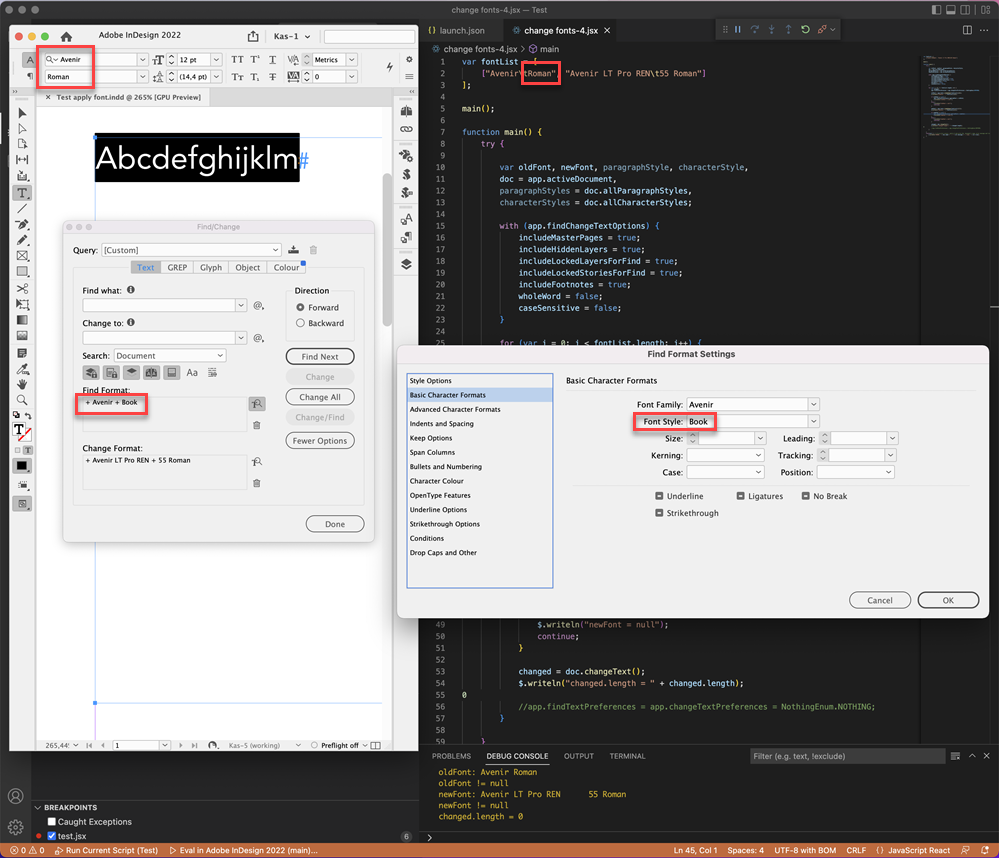Click Done in the Find/Change dialog
Image resolution: width=1000 pixels, height=858 pixels.
335,524
